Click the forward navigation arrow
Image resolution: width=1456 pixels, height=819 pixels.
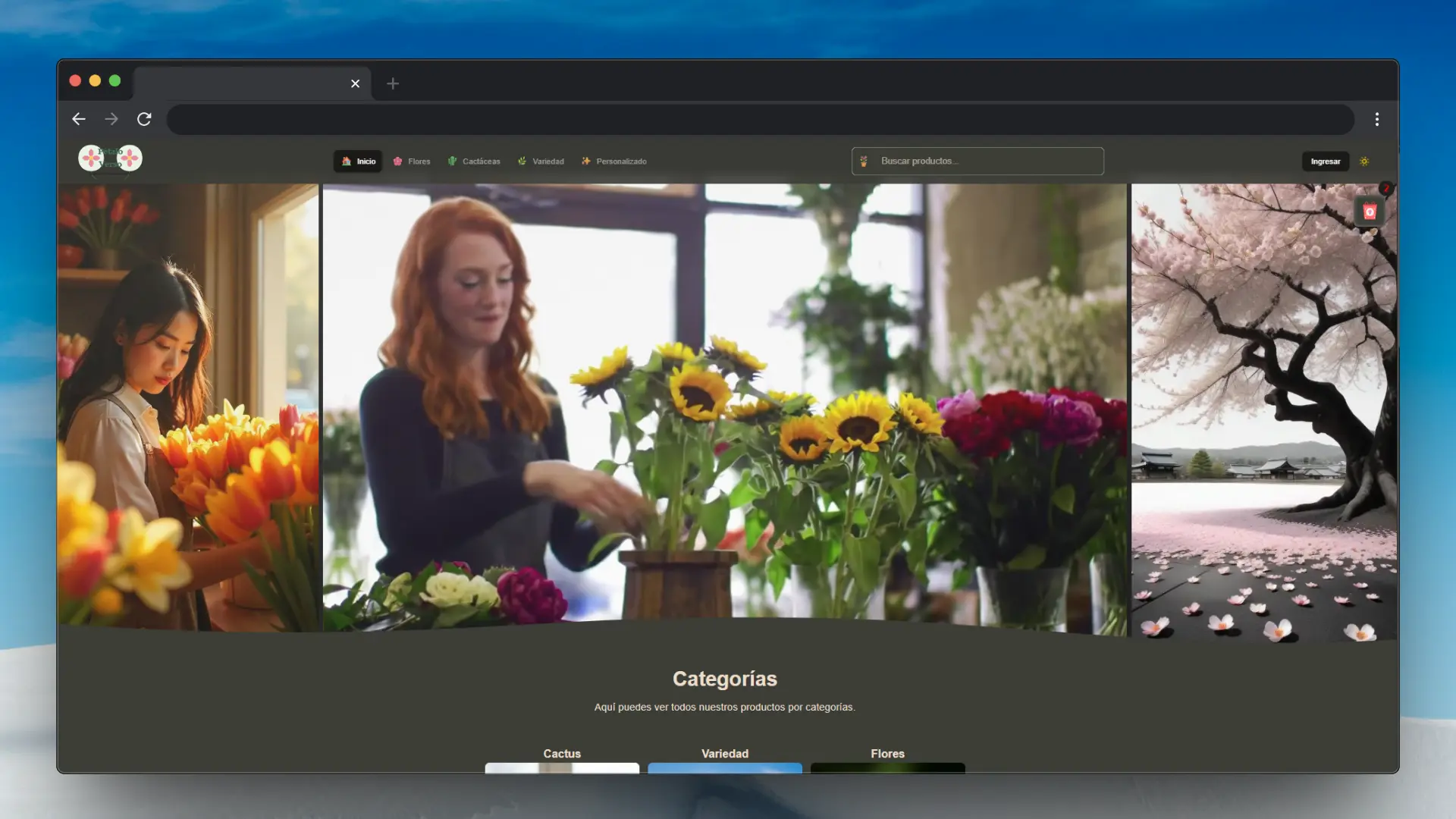click(111, 119)
